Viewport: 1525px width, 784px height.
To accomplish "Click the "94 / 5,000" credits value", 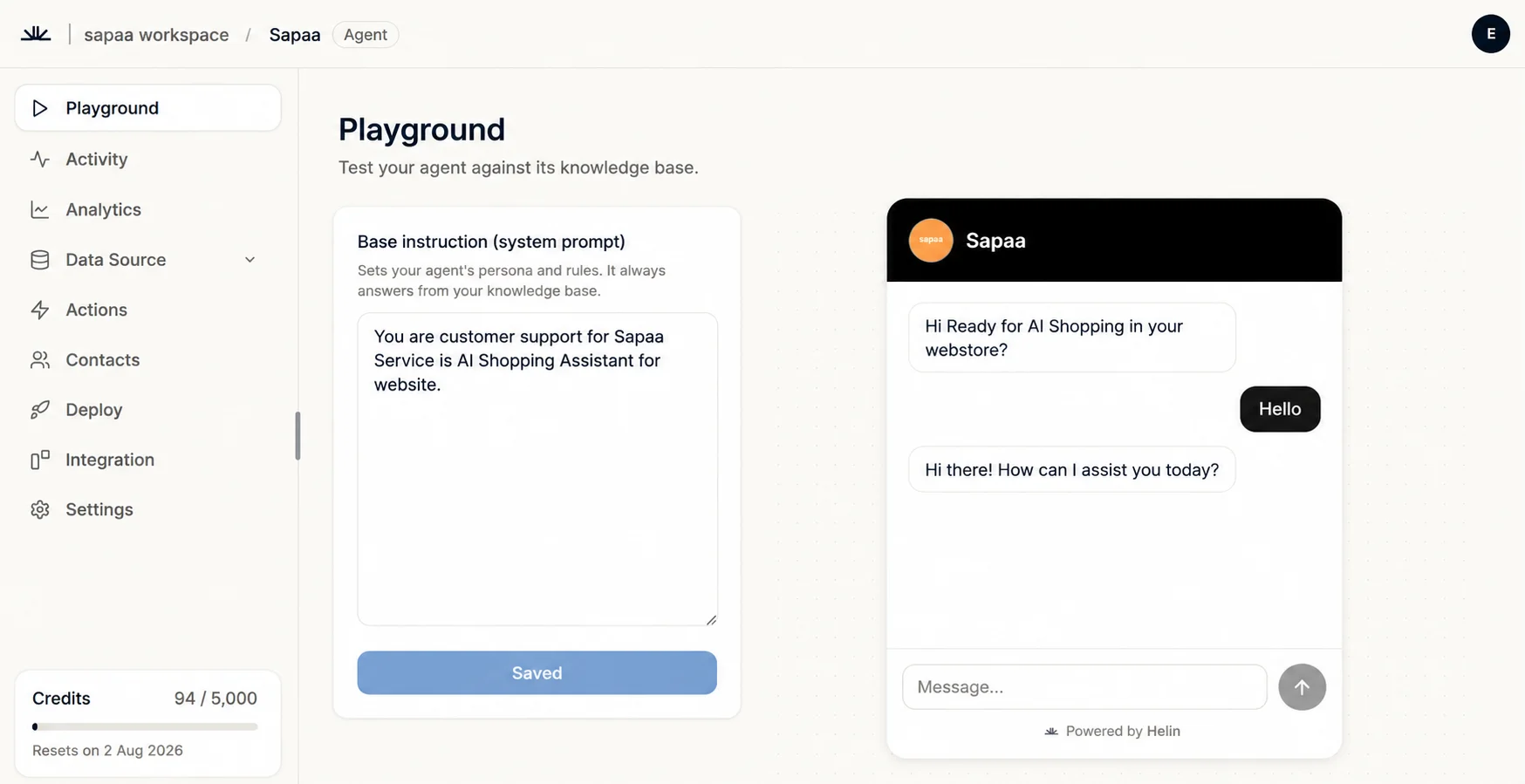I will 215,699.
